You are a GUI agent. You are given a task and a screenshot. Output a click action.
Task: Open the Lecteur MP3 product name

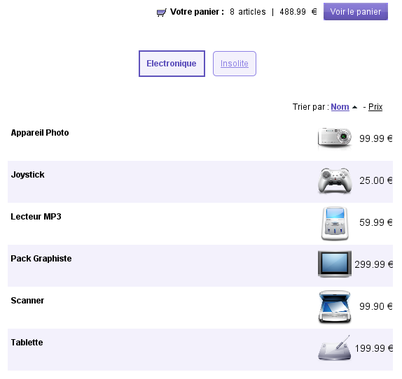pos(36,217)
